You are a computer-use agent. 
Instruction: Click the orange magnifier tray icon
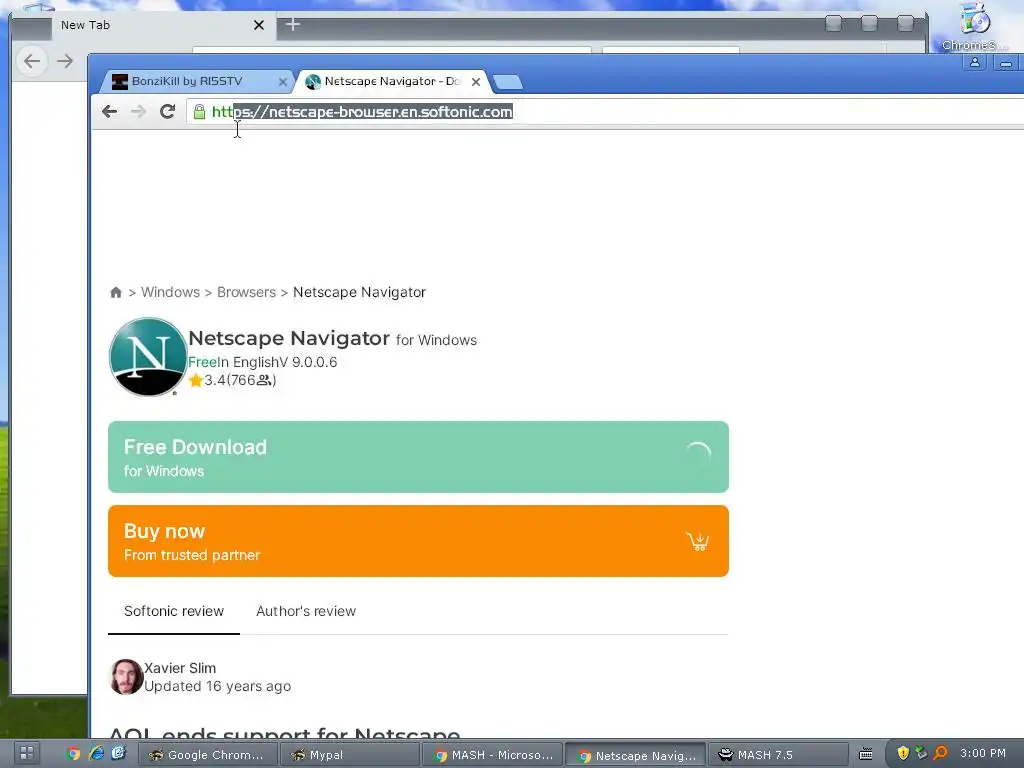click(x=940, y=753)
